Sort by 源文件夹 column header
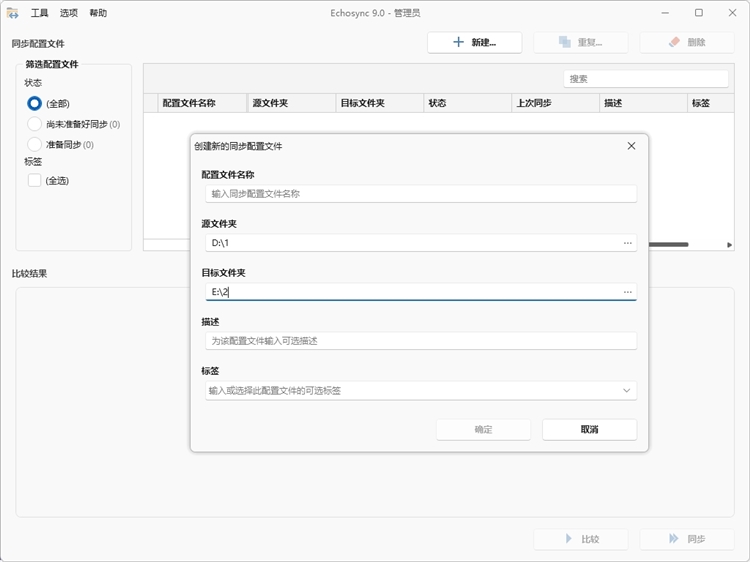The image size is (750, 562). (x=291, y=103)
